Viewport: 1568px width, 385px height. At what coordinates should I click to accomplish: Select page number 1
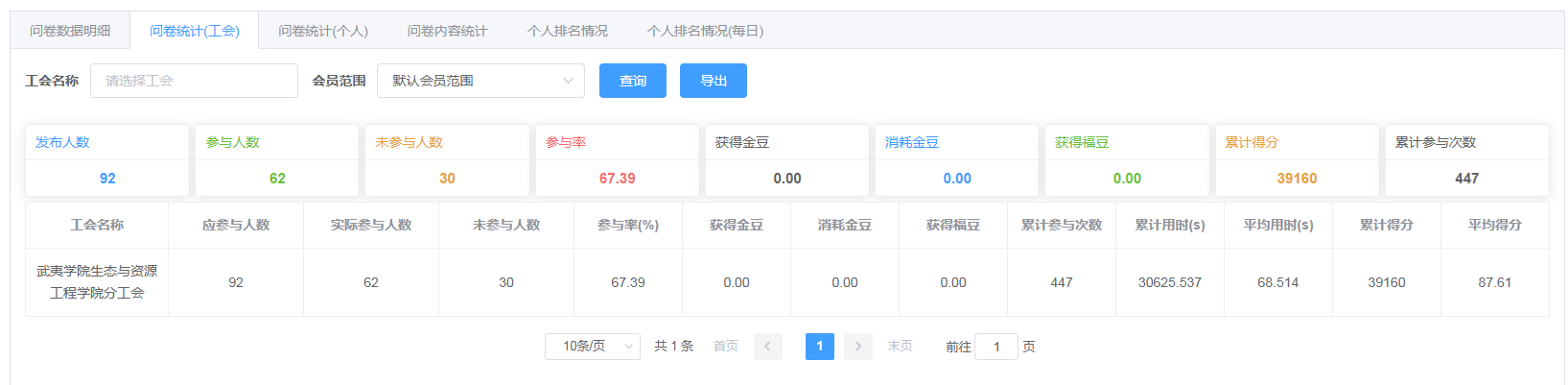coord(819,347)
